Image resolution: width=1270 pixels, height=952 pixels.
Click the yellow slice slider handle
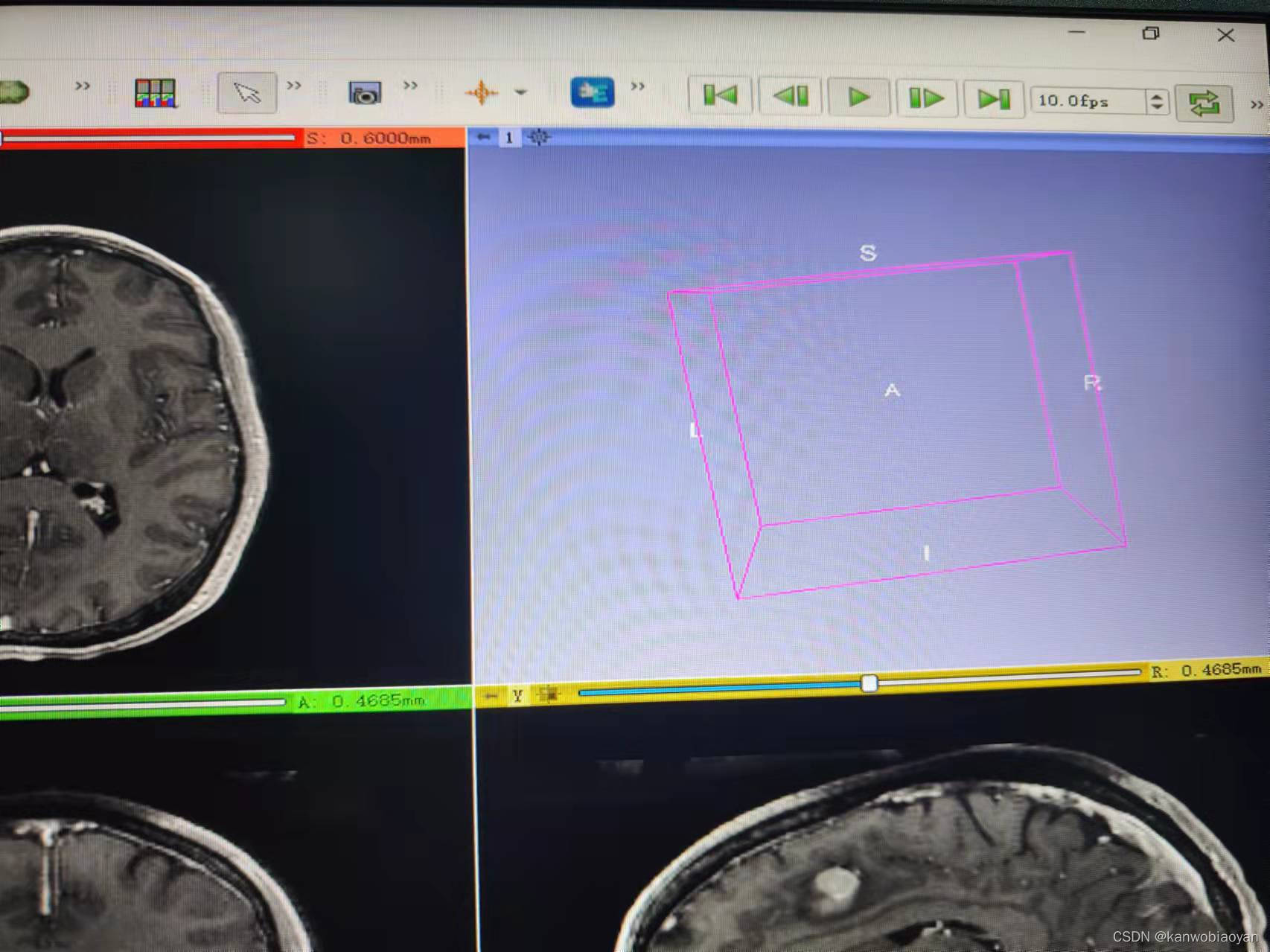(868, 683)
